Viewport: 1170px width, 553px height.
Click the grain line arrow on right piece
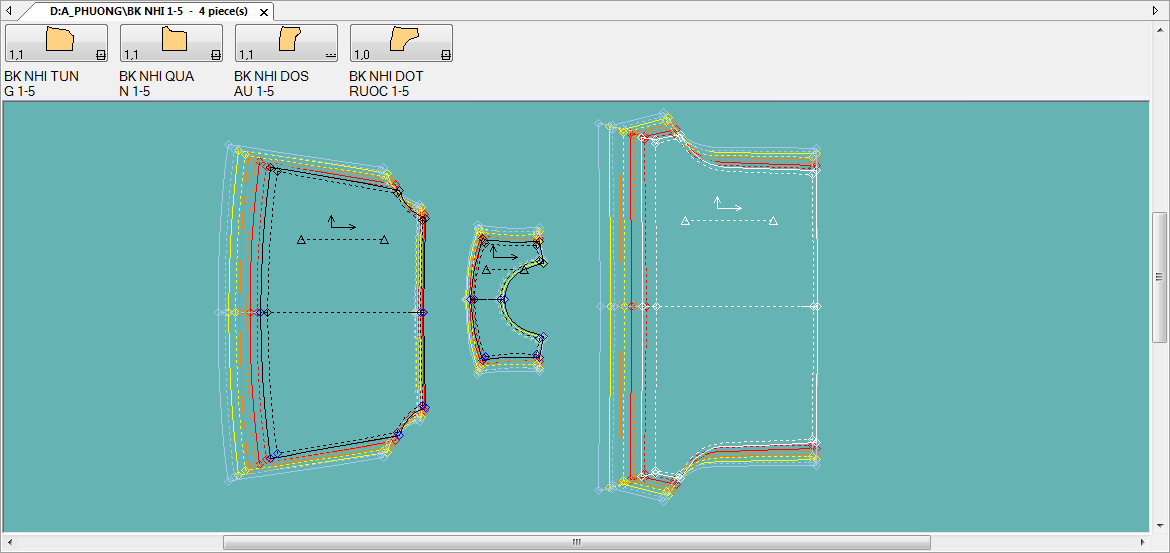[728, 206]
